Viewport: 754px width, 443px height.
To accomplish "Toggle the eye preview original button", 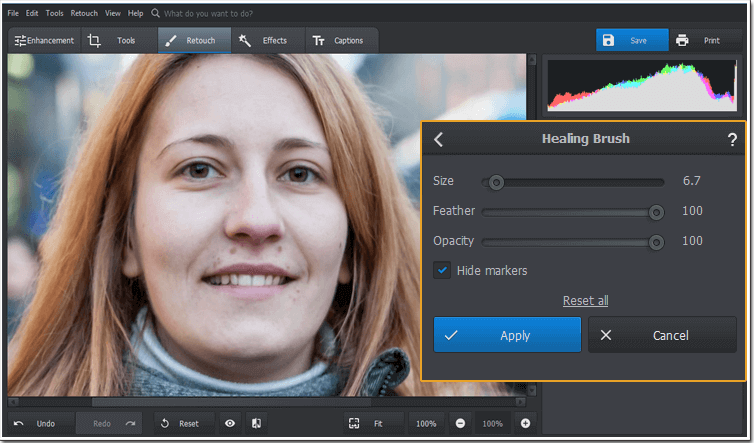I will (230, 423).
